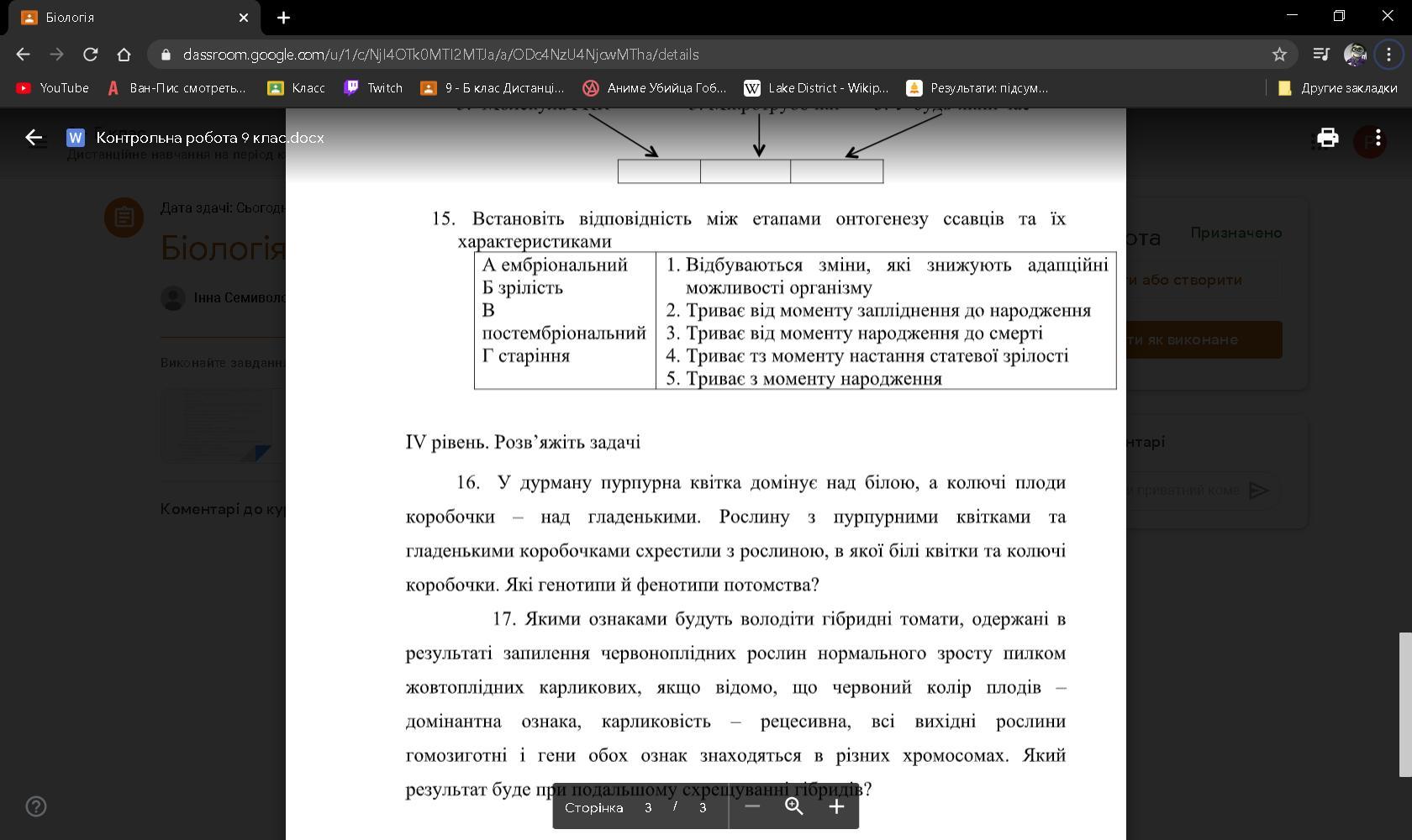Click the heading IV рівень. Розв'яжіть задачі
The width and height of the screenshot is (1412, 840).
(x=523, y=442)
